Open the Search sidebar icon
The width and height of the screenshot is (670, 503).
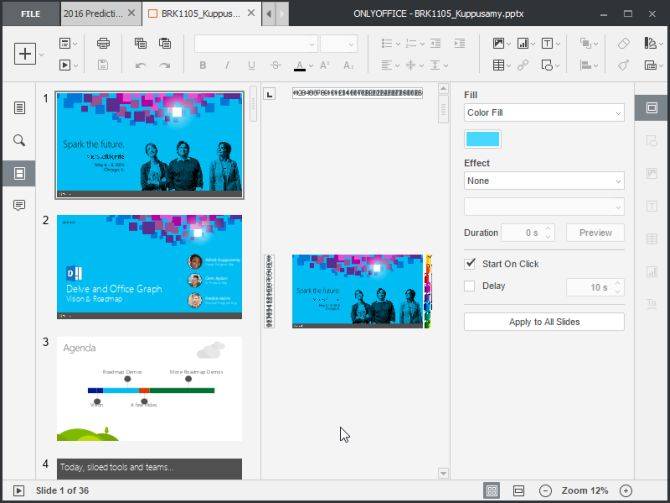tap(19, 140)
